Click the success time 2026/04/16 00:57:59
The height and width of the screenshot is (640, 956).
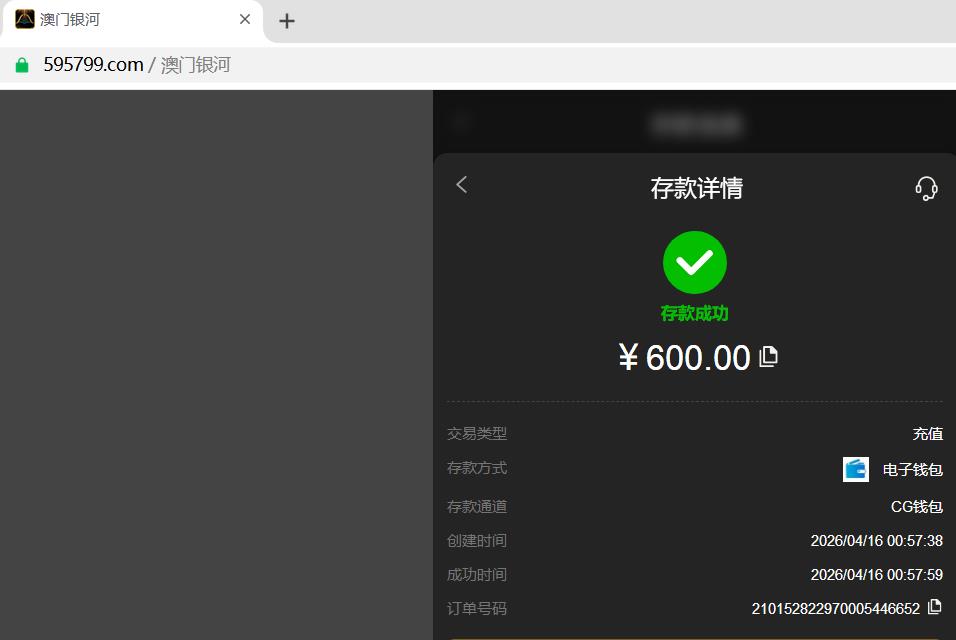[876, 575]
